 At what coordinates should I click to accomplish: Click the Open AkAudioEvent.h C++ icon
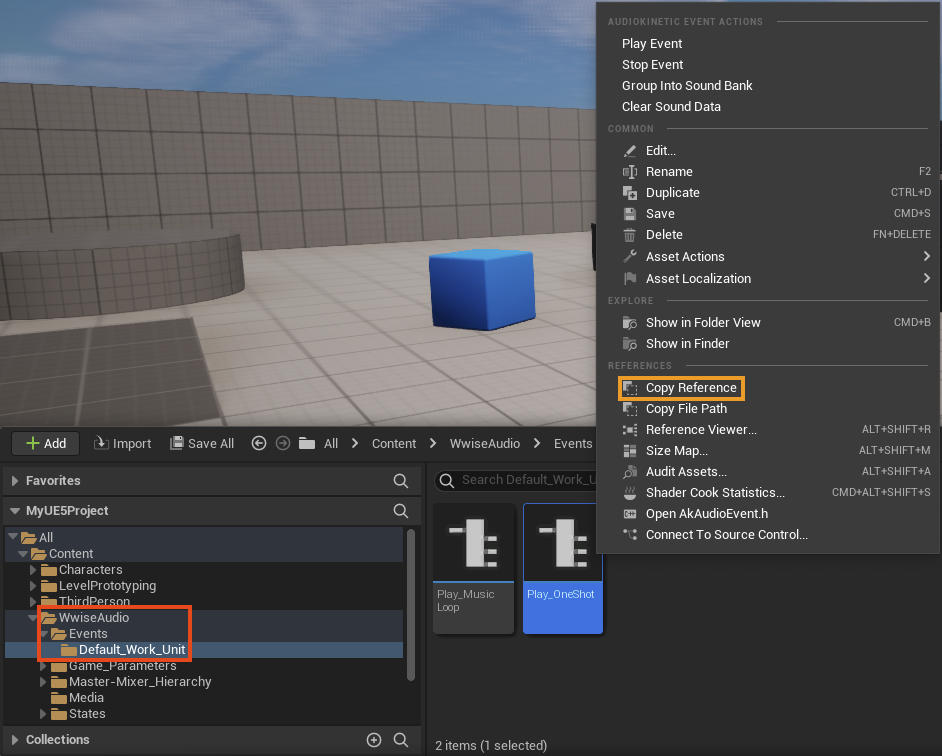630,514
